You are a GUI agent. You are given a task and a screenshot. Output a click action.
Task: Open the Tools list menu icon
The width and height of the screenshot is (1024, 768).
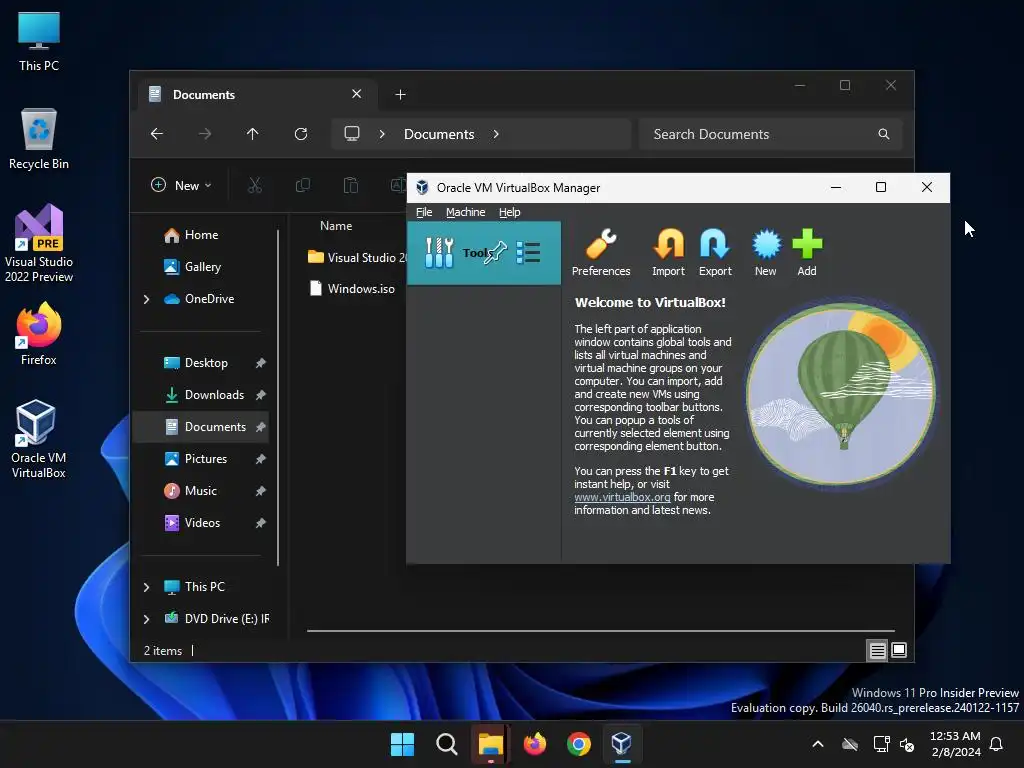(x=528, y=252)
